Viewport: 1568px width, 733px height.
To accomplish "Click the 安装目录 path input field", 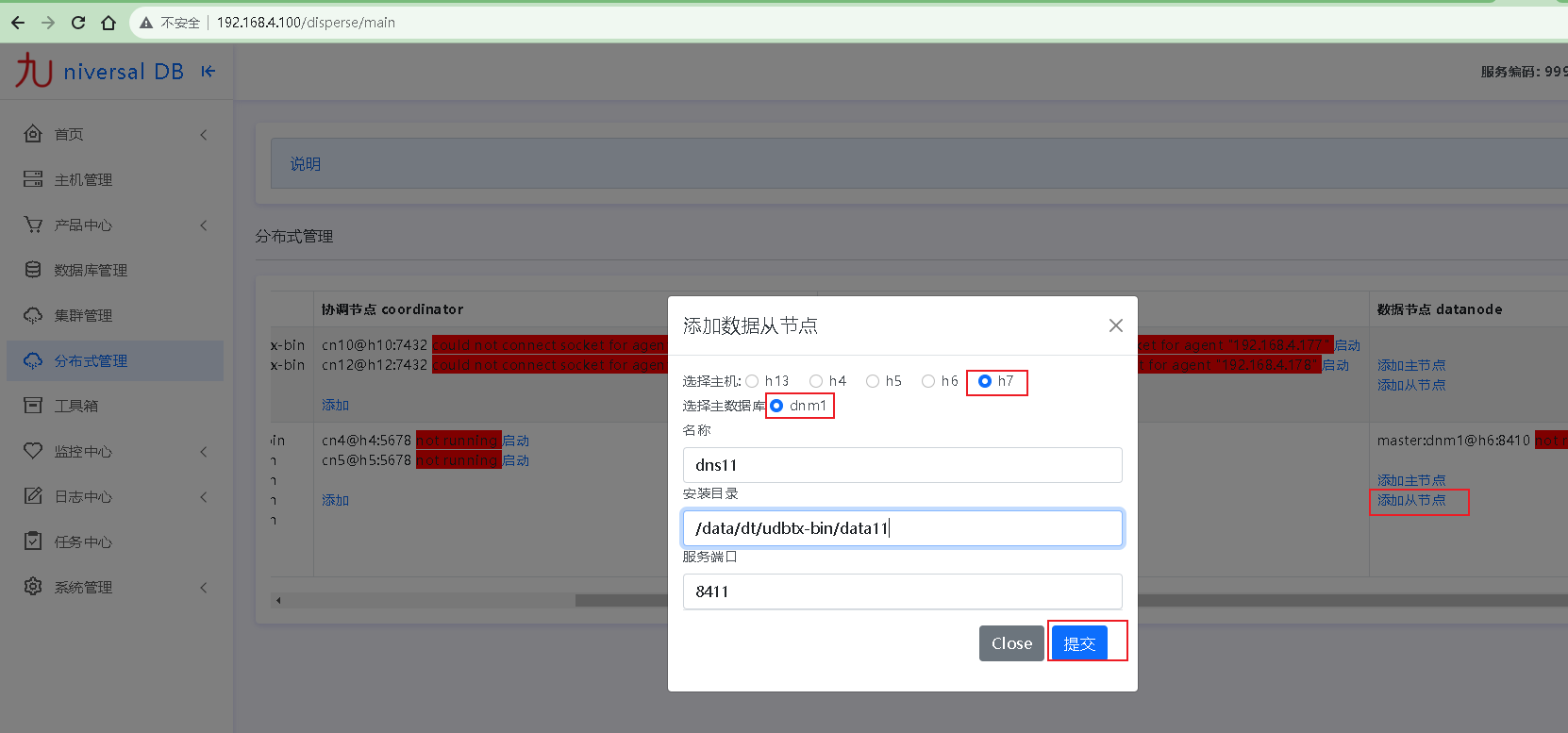I will (x=902, y=528).
